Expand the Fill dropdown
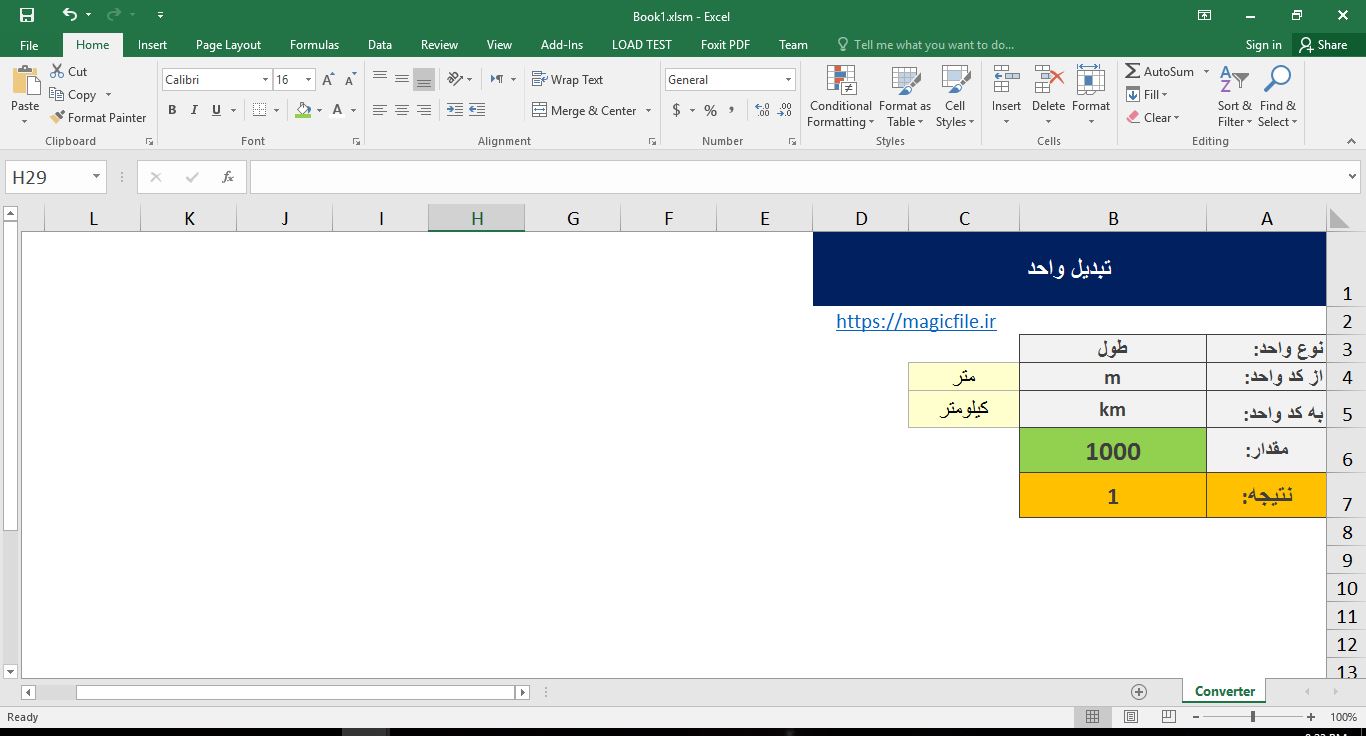 [x=1165, y=95]
